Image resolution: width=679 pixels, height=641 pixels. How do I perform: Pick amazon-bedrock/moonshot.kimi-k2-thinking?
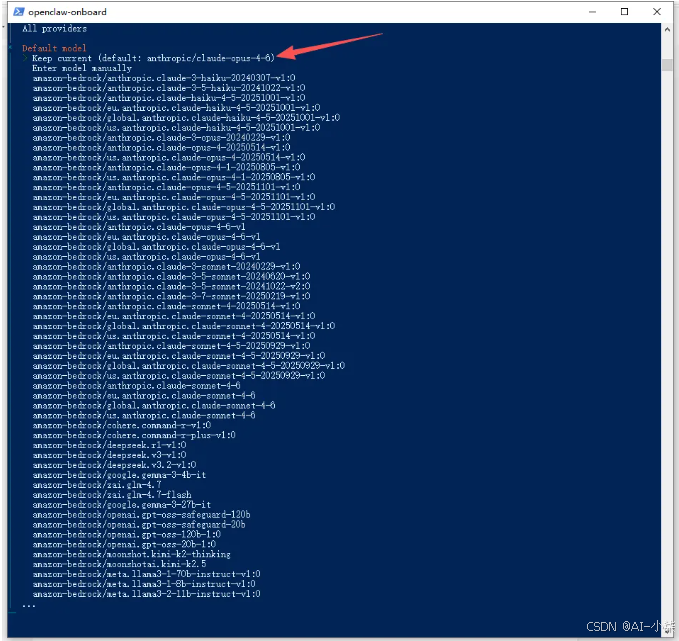click(x=132, y=554)
